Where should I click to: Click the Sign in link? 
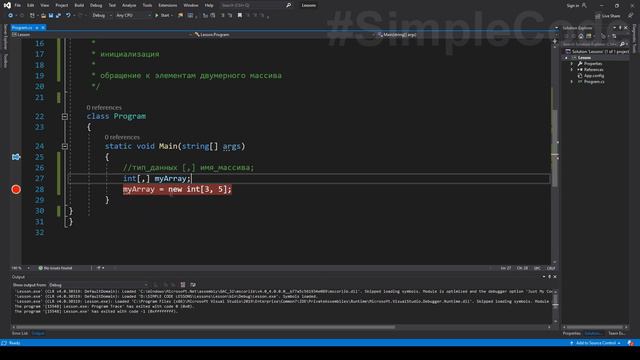[x=573, y=5]
